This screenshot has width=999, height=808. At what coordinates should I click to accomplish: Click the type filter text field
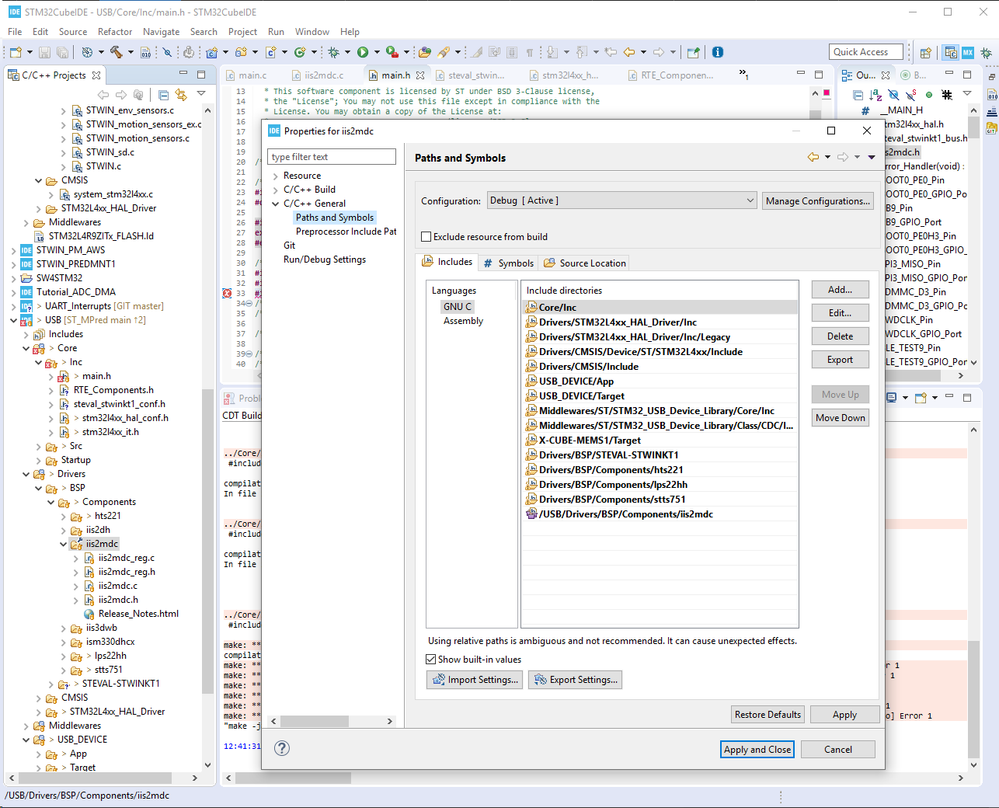332,157
